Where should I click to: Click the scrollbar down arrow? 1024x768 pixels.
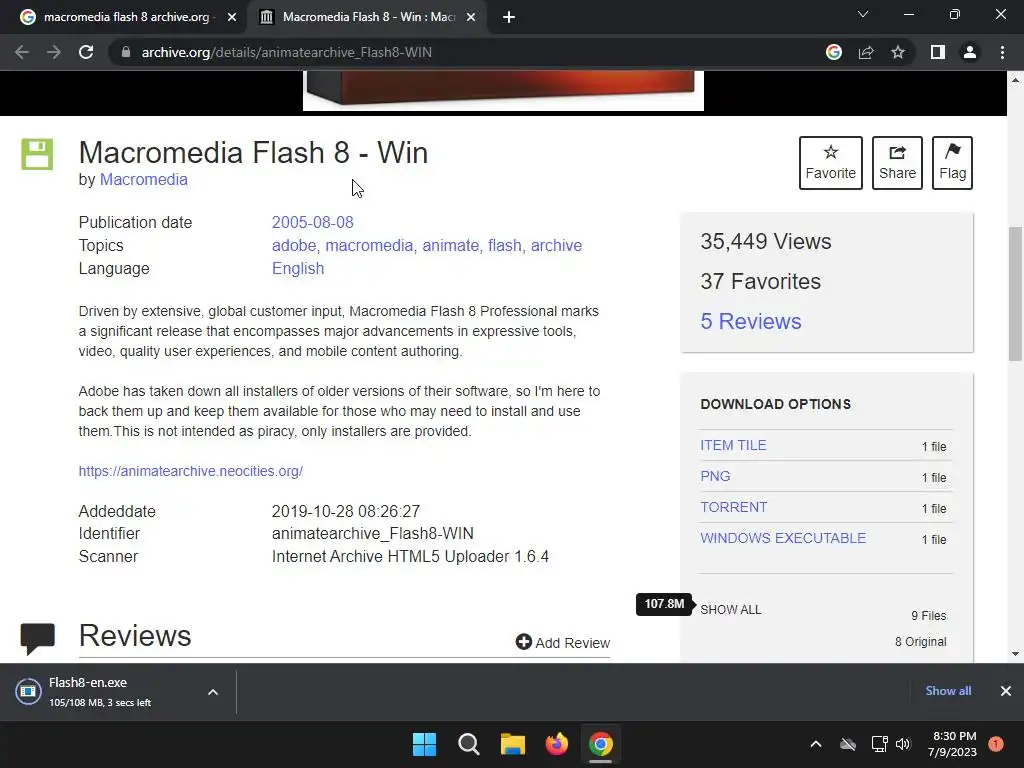tap(1015, 654)
